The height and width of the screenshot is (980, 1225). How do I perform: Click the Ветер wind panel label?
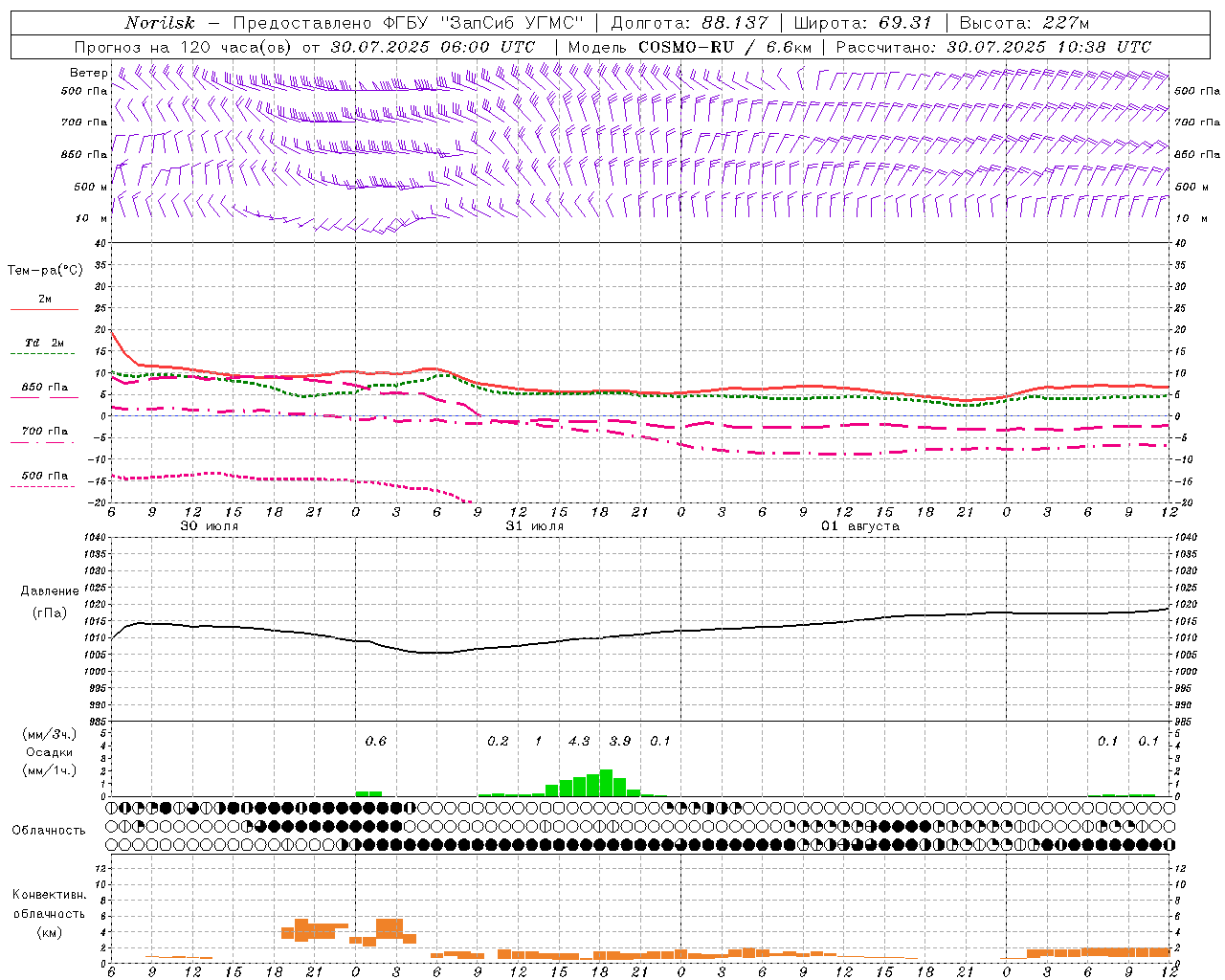pos(89,73)
